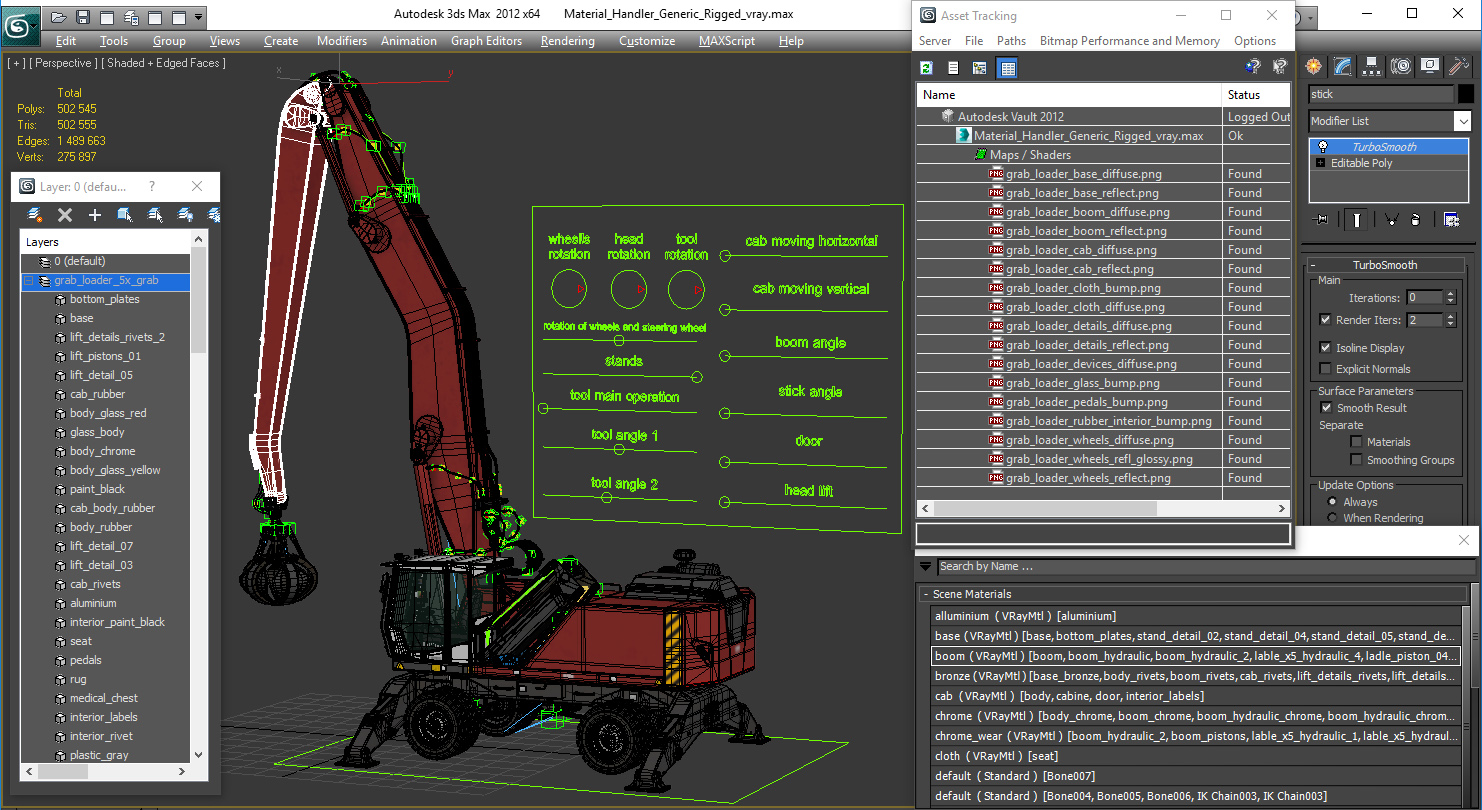
Task: Open the Motion command panel tab
Action: [x=1401, y=66]
